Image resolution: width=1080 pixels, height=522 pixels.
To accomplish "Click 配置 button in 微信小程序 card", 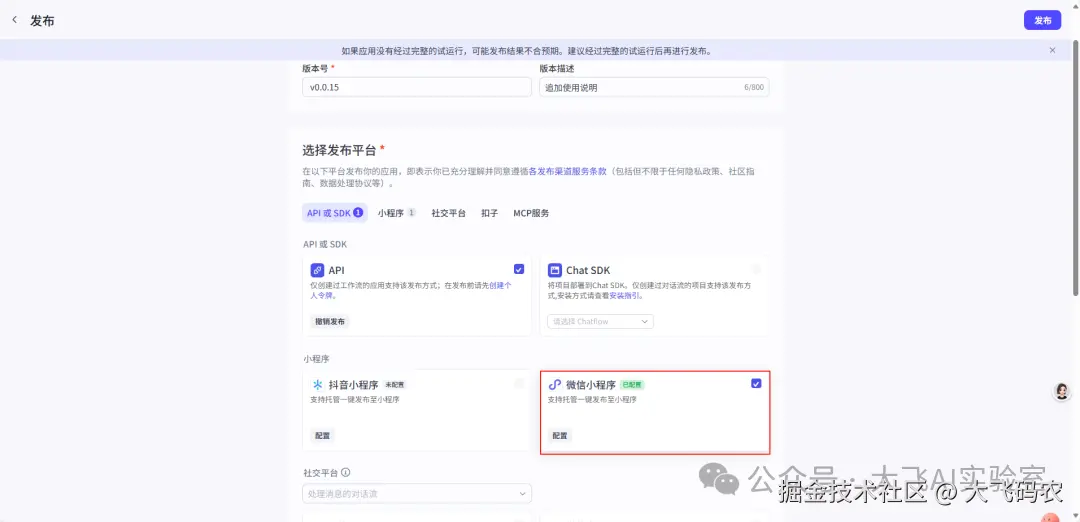I will coord(560,435).
